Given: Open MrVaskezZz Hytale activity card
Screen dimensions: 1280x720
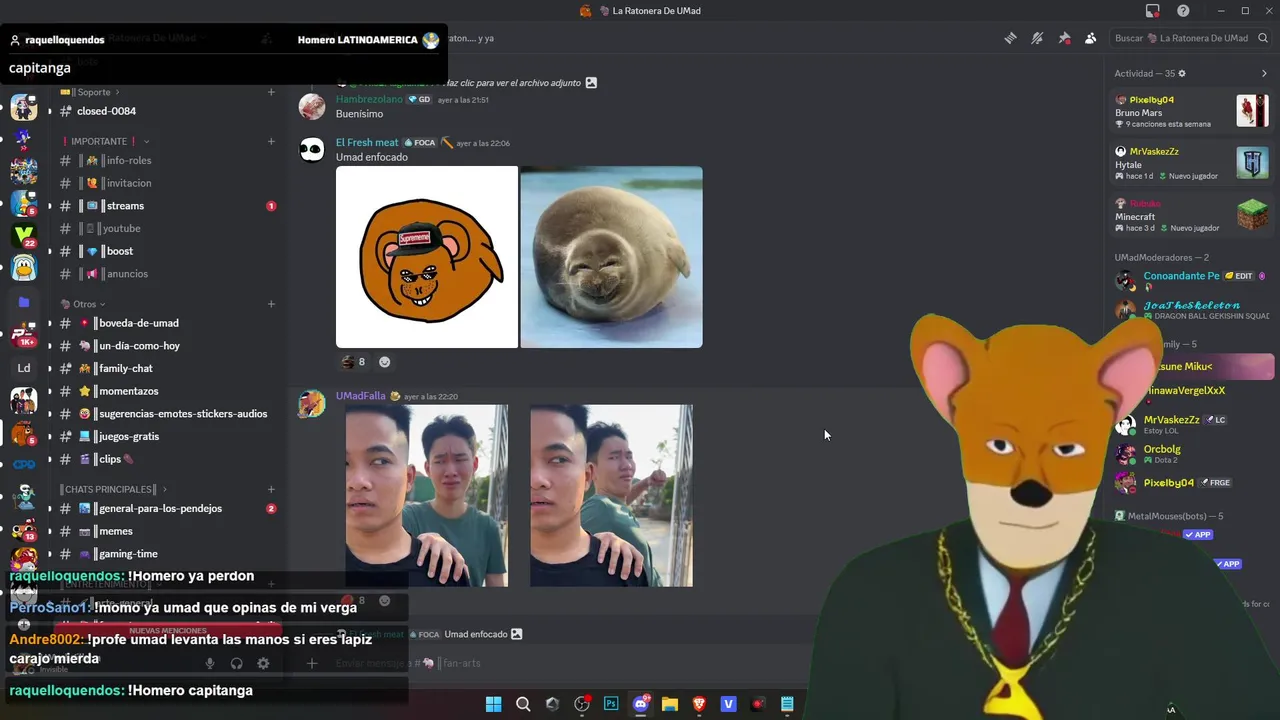Looking at the screenshot, I should [x=1192, y=163].
